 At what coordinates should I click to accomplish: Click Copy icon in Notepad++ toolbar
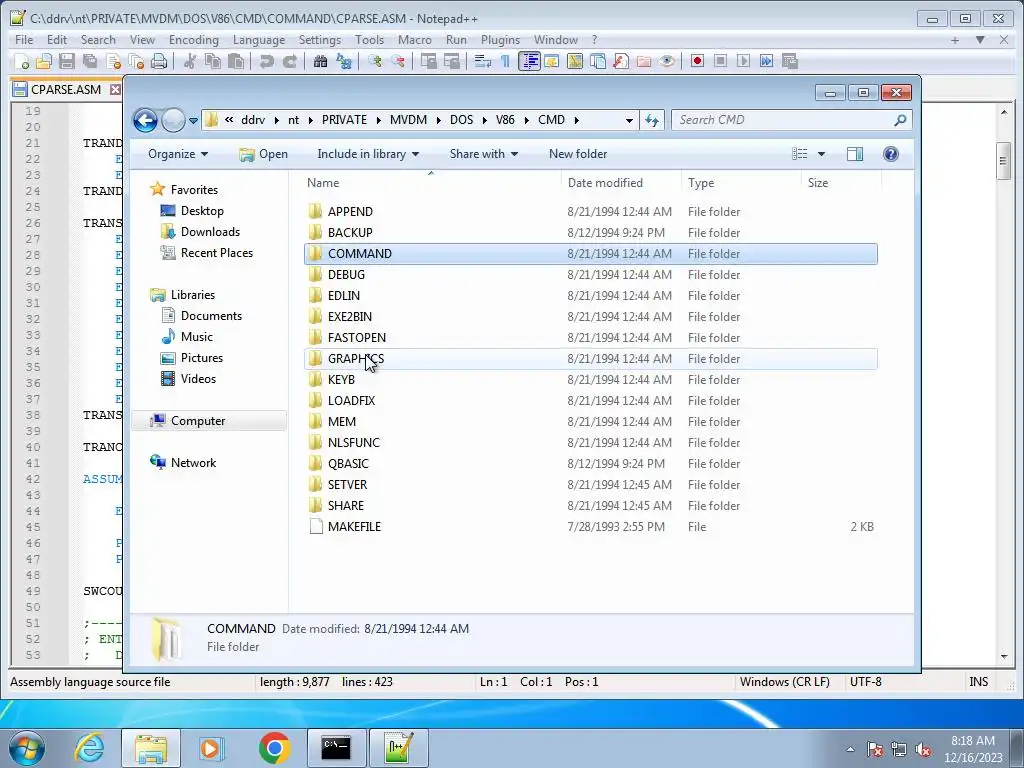213,61
